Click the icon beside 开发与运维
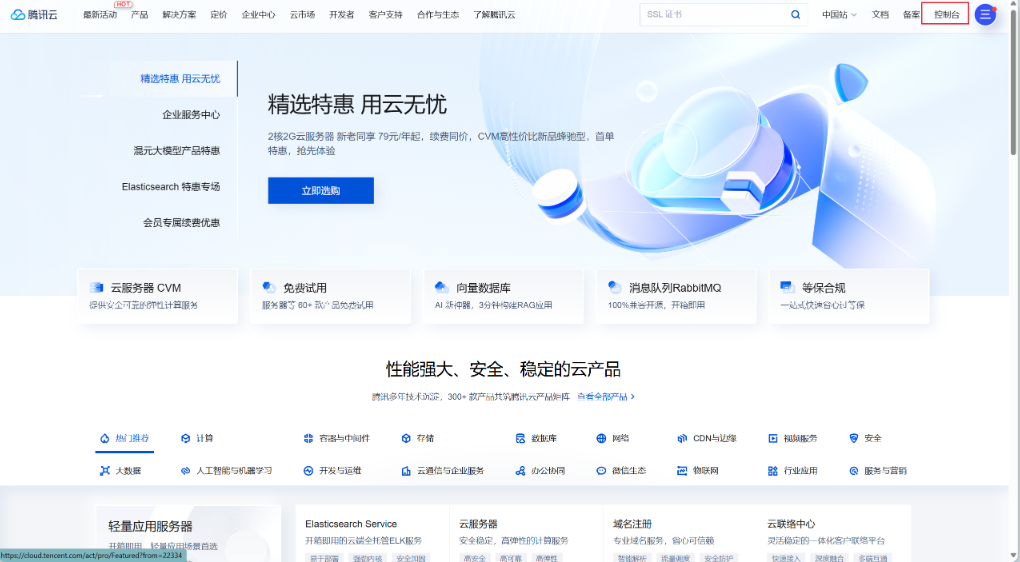 [x=308, y=470]
